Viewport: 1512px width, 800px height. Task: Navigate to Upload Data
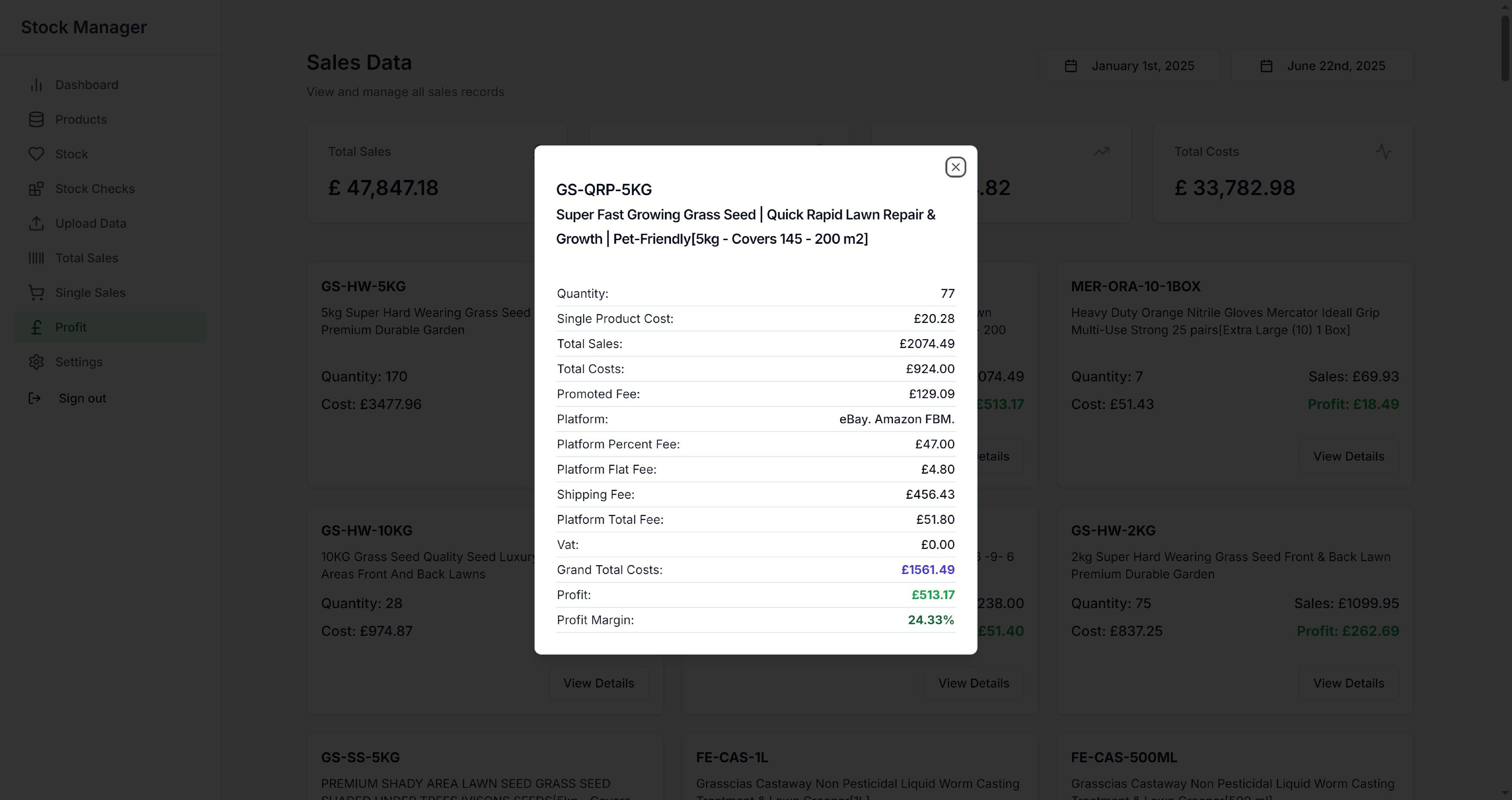pos(110,224)
